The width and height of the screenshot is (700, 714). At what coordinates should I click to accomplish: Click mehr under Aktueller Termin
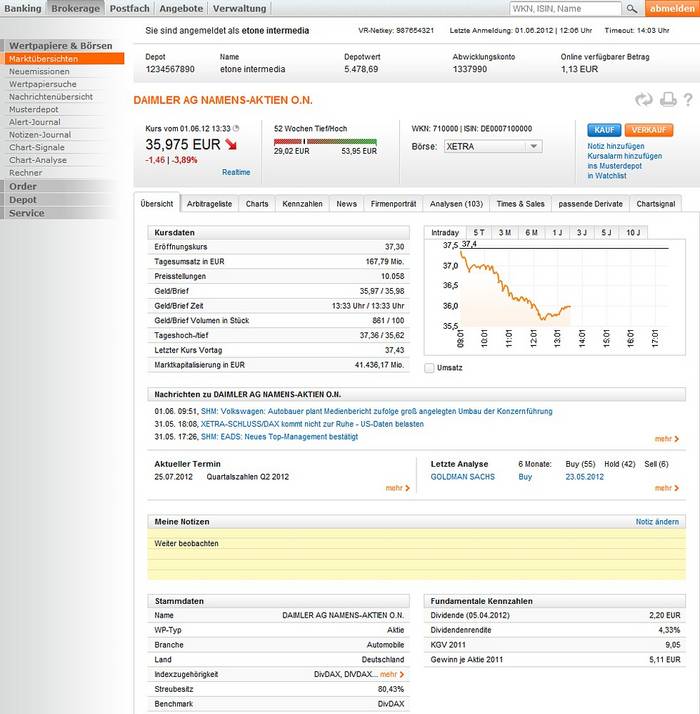pos(398,488)
